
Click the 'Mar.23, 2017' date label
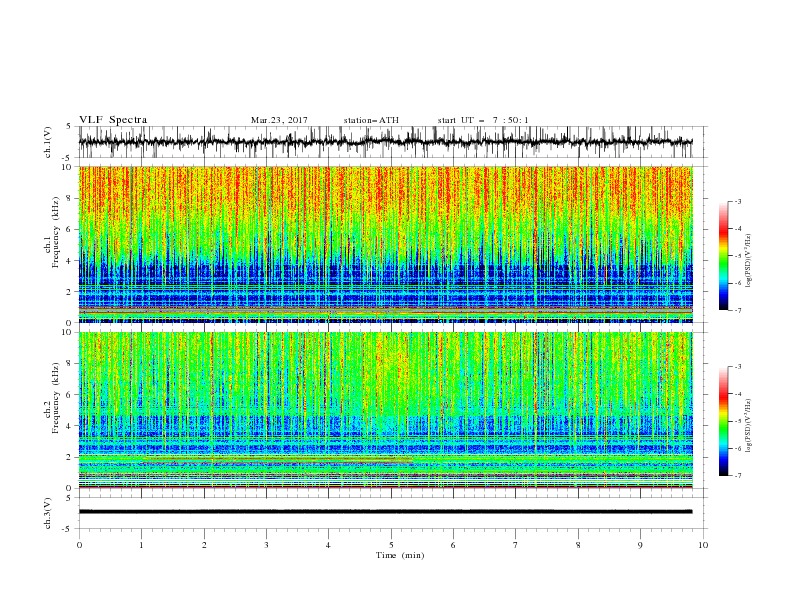(279, 120)
